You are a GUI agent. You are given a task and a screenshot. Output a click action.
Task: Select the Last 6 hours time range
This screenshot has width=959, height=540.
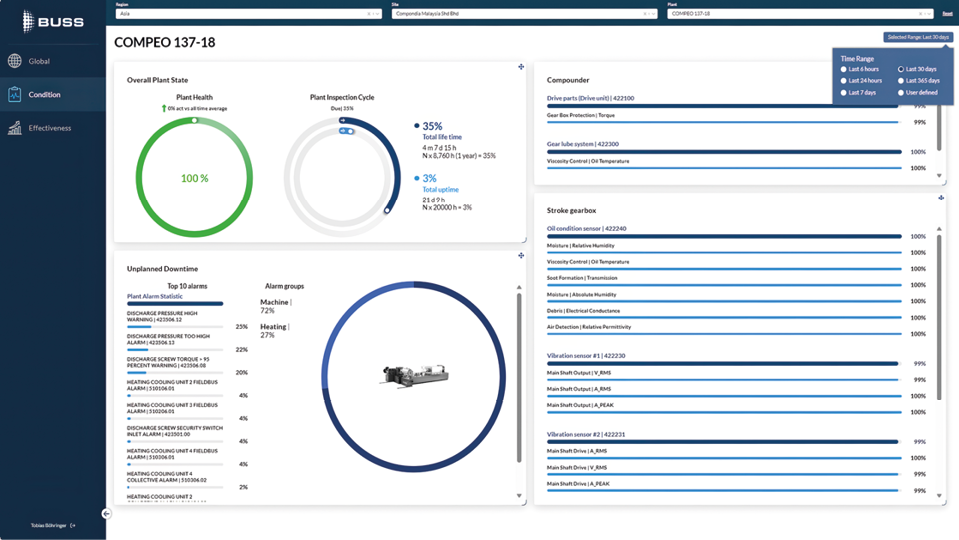pos(844,69)
